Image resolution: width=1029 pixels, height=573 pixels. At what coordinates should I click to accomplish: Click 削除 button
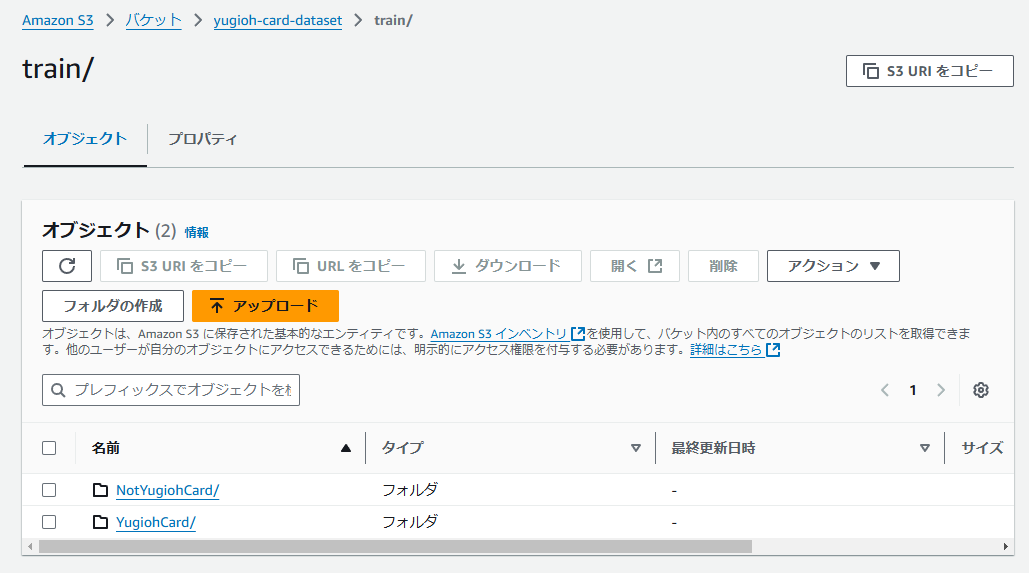coord(723,266)
